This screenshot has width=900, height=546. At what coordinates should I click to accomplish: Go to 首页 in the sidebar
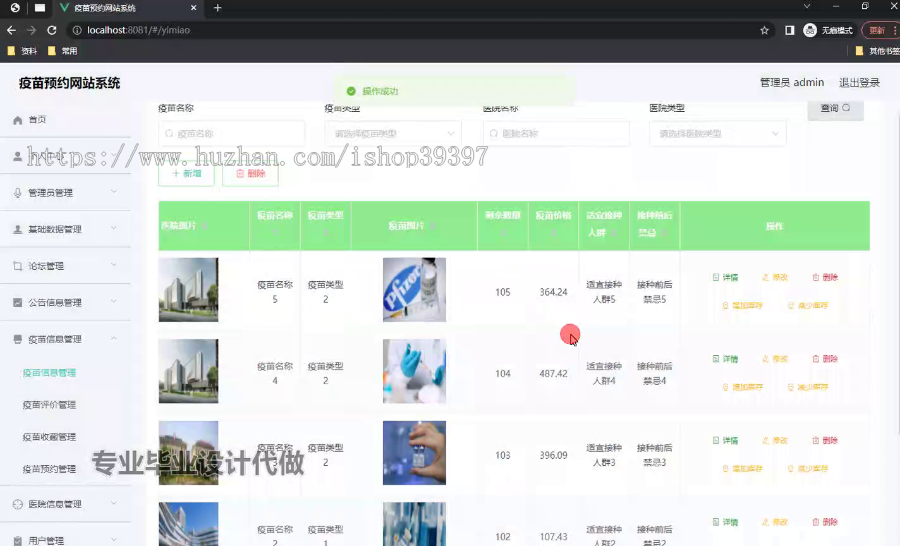click(x=37, y=120)
